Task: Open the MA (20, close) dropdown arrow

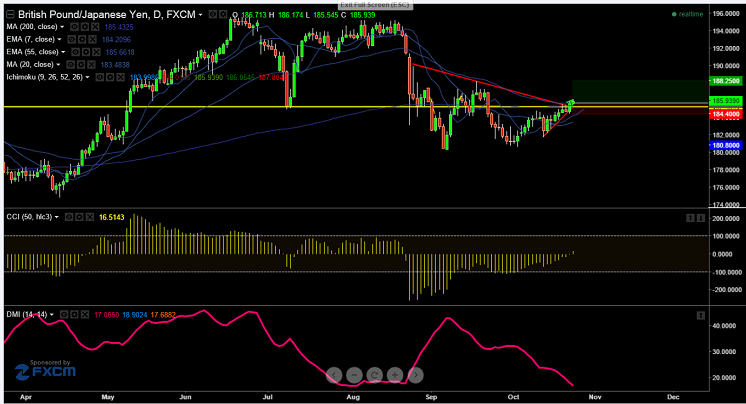Action: (x=58, y=64)
